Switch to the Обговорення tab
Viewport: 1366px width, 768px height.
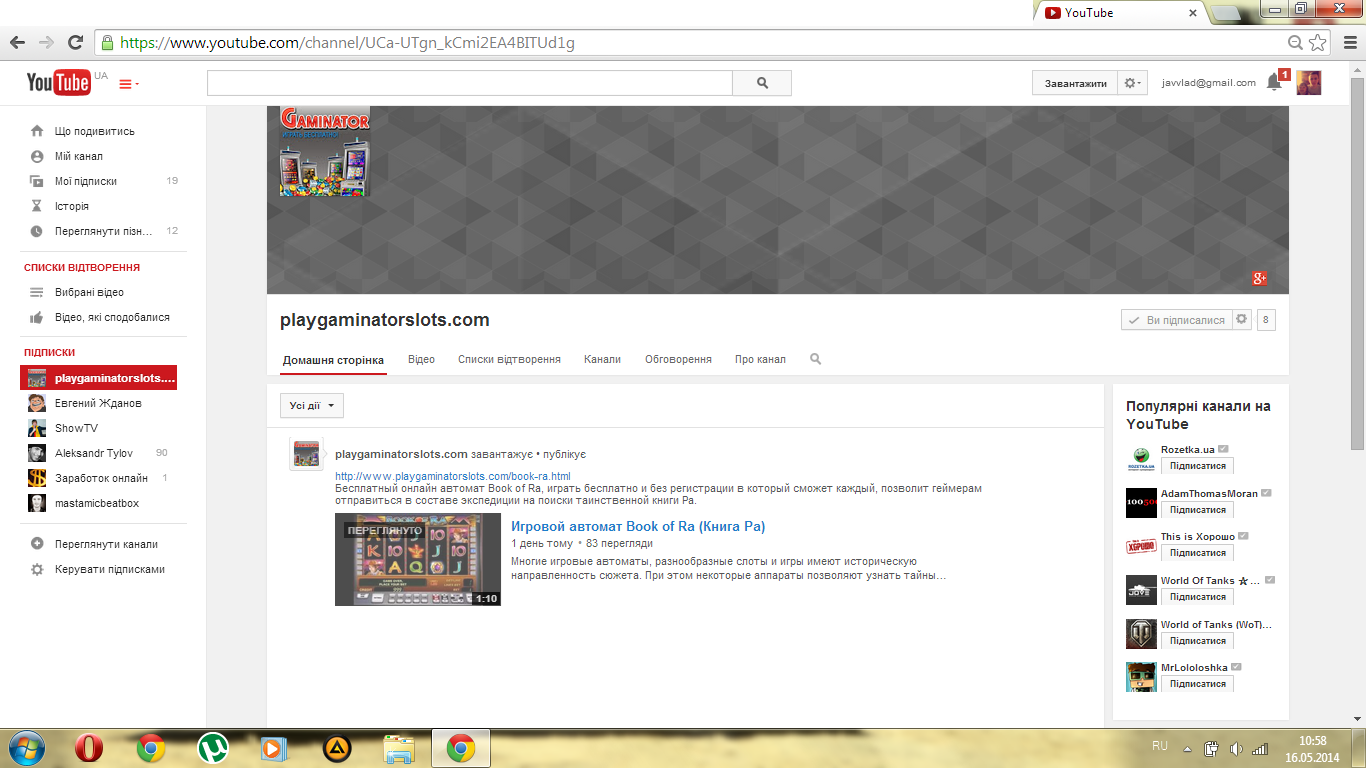678,359
